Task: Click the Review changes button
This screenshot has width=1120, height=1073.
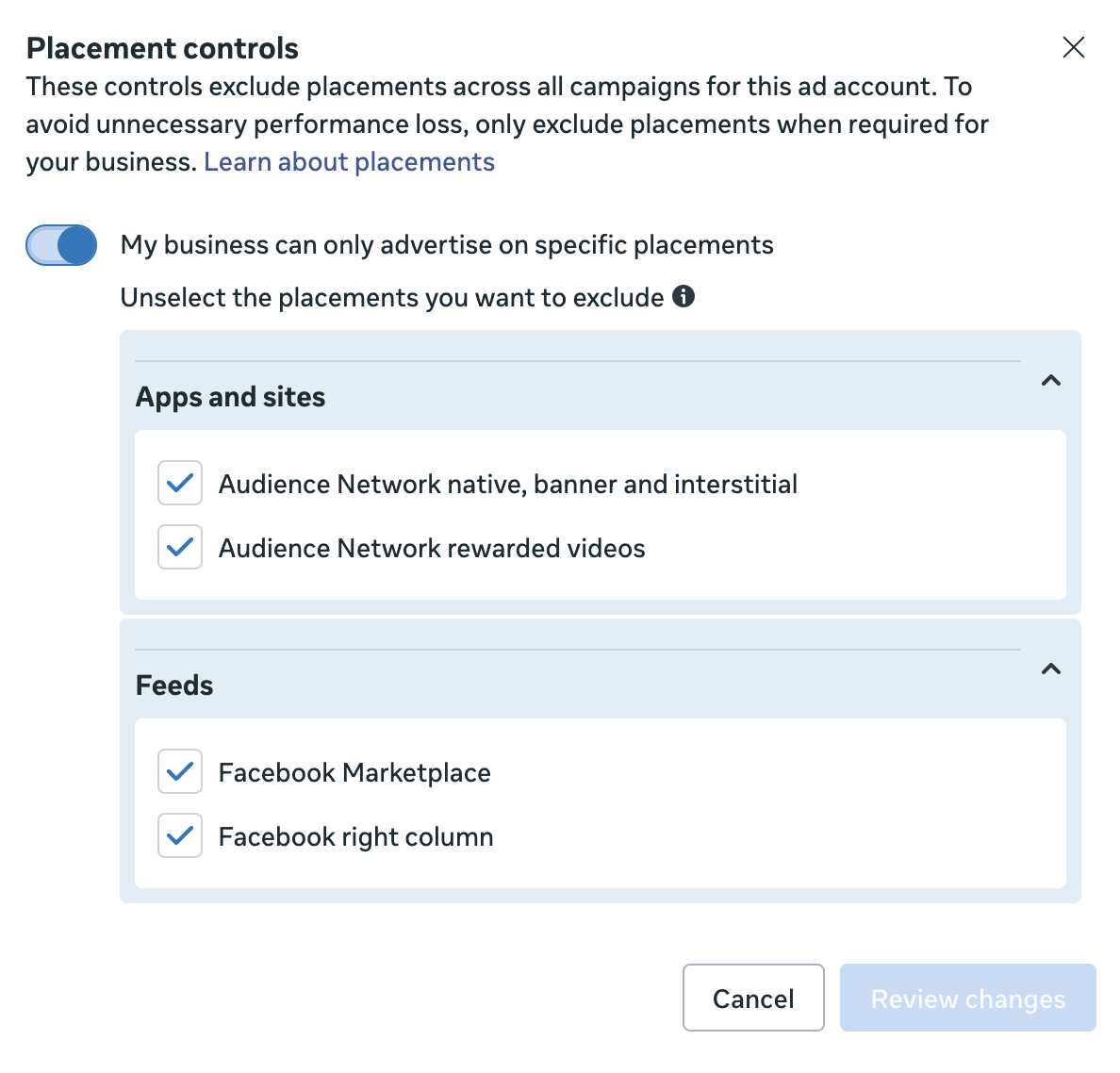Action: click(x=967, y=999)
